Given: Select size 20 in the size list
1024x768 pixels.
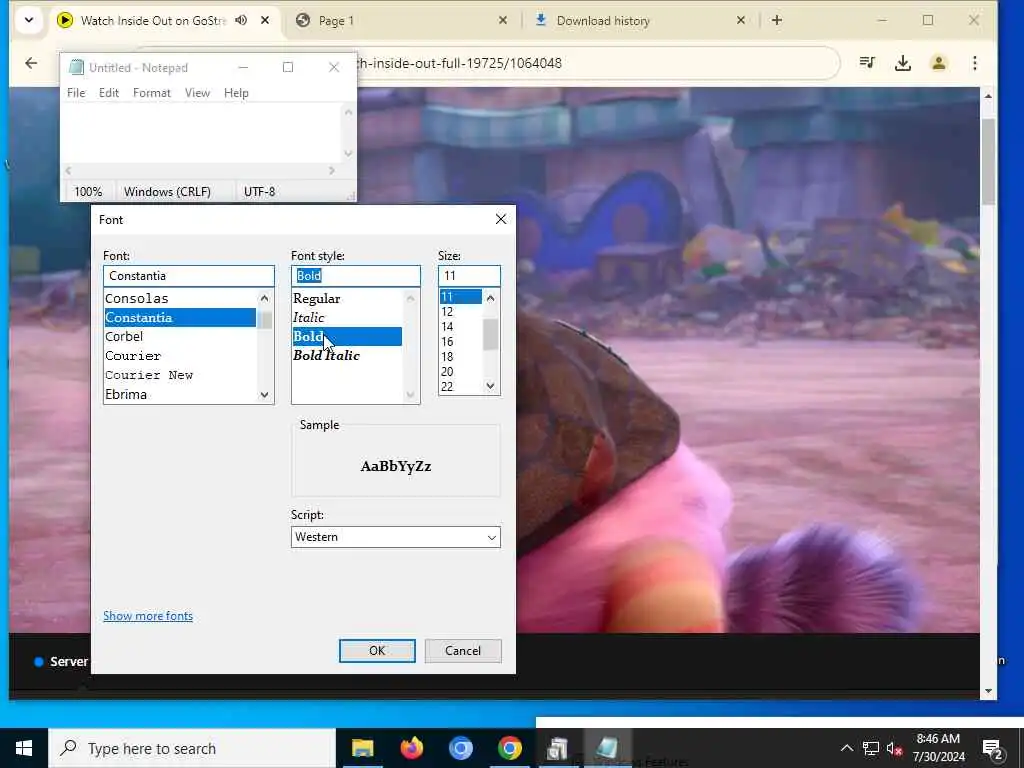Looking at the screenshot, I should tap(461, 372).
